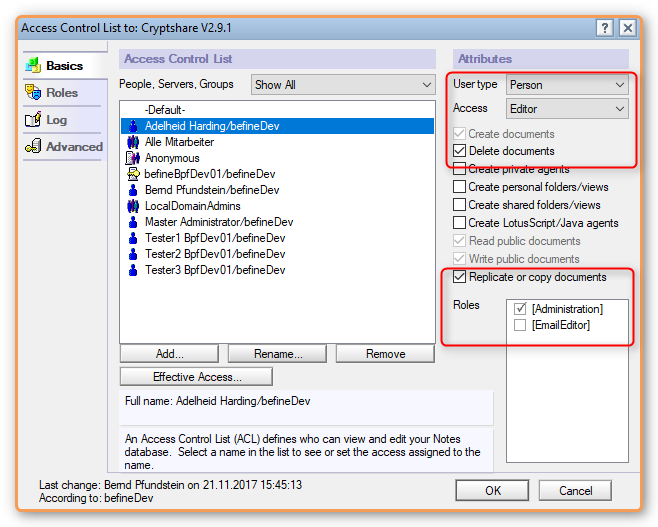658x527 pixels.
Task: Click the disabled Write public documents checkbox
Action: [x=460, y=259]
